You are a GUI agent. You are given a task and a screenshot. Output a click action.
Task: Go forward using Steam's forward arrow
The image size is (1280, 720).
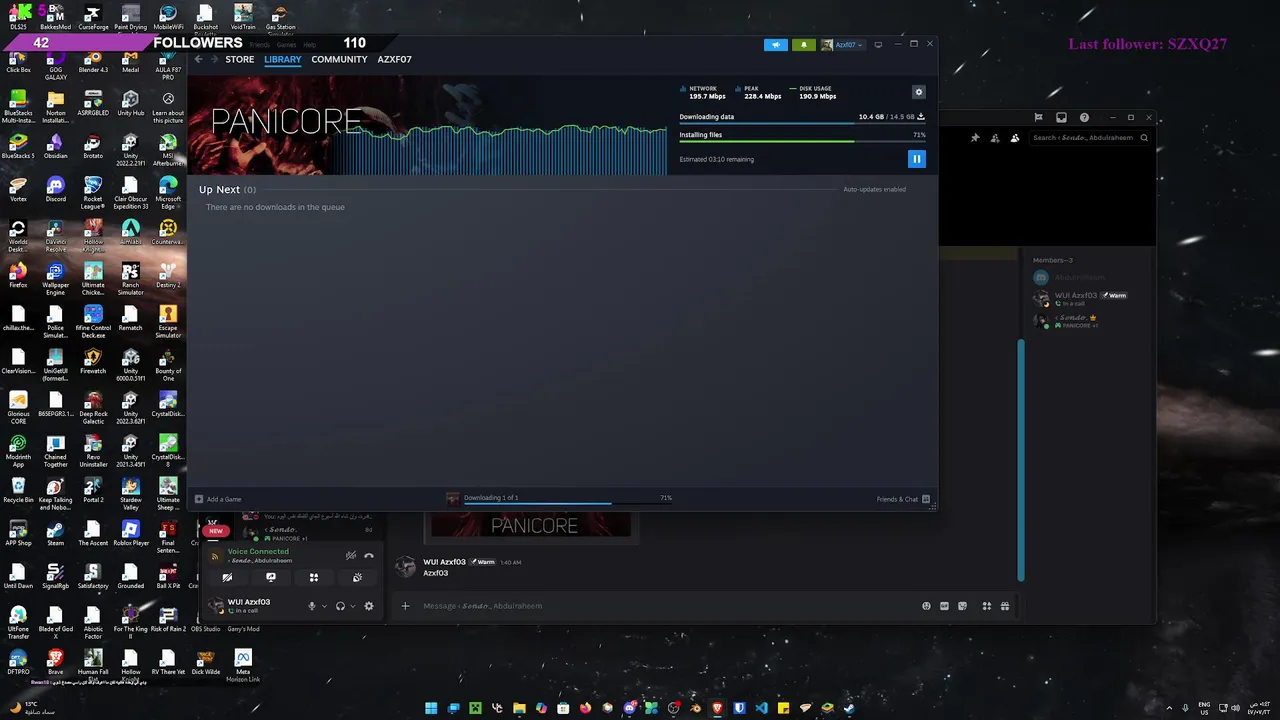click(212, 60)
